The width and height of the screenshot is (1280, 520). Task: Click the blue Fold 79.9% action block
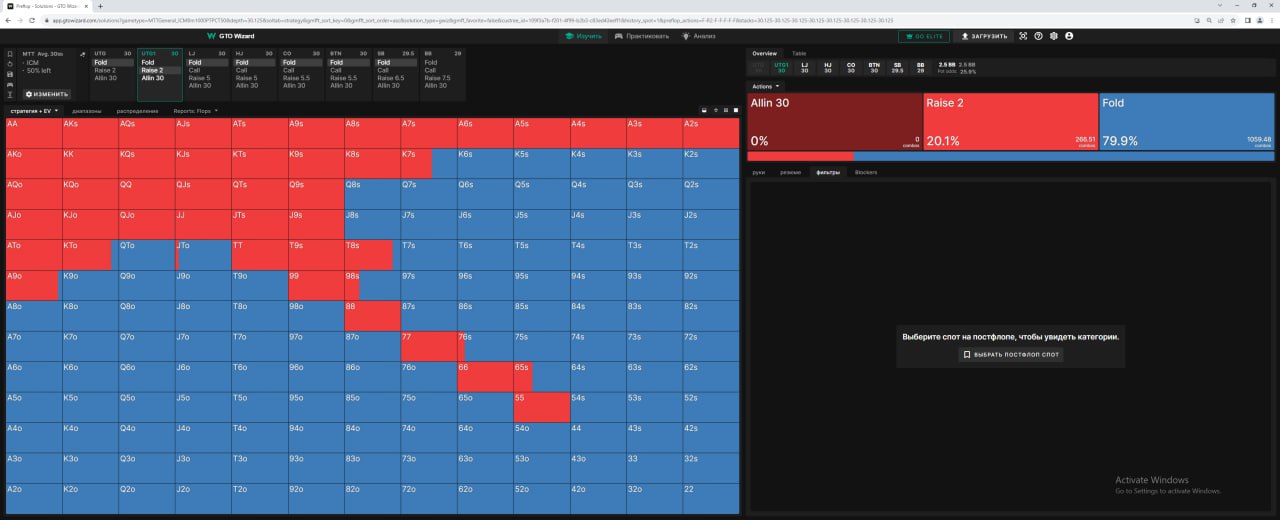(1187, 120)
